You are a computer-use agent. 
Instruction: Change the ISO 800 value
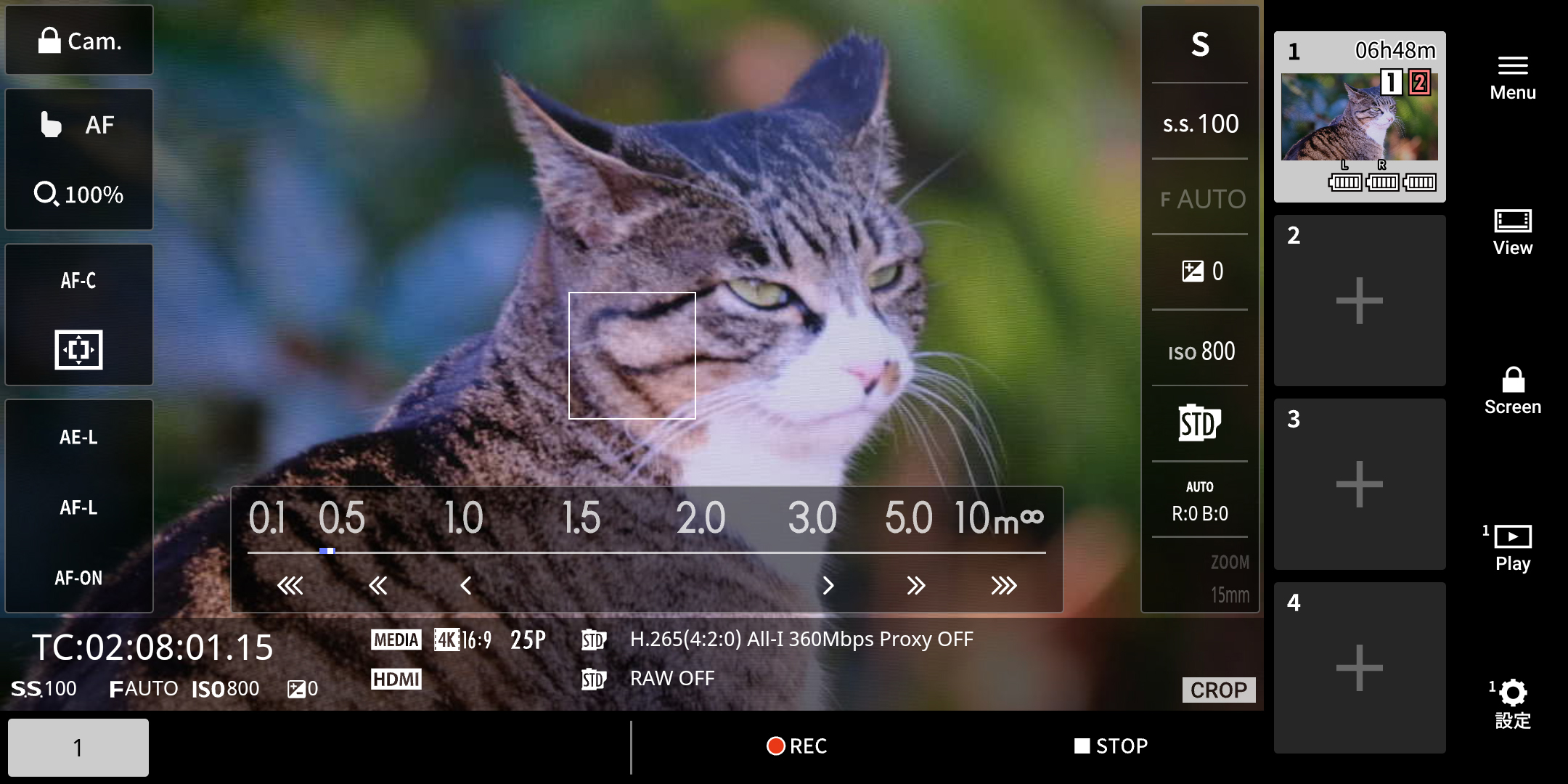click(x=1200, y=351)
